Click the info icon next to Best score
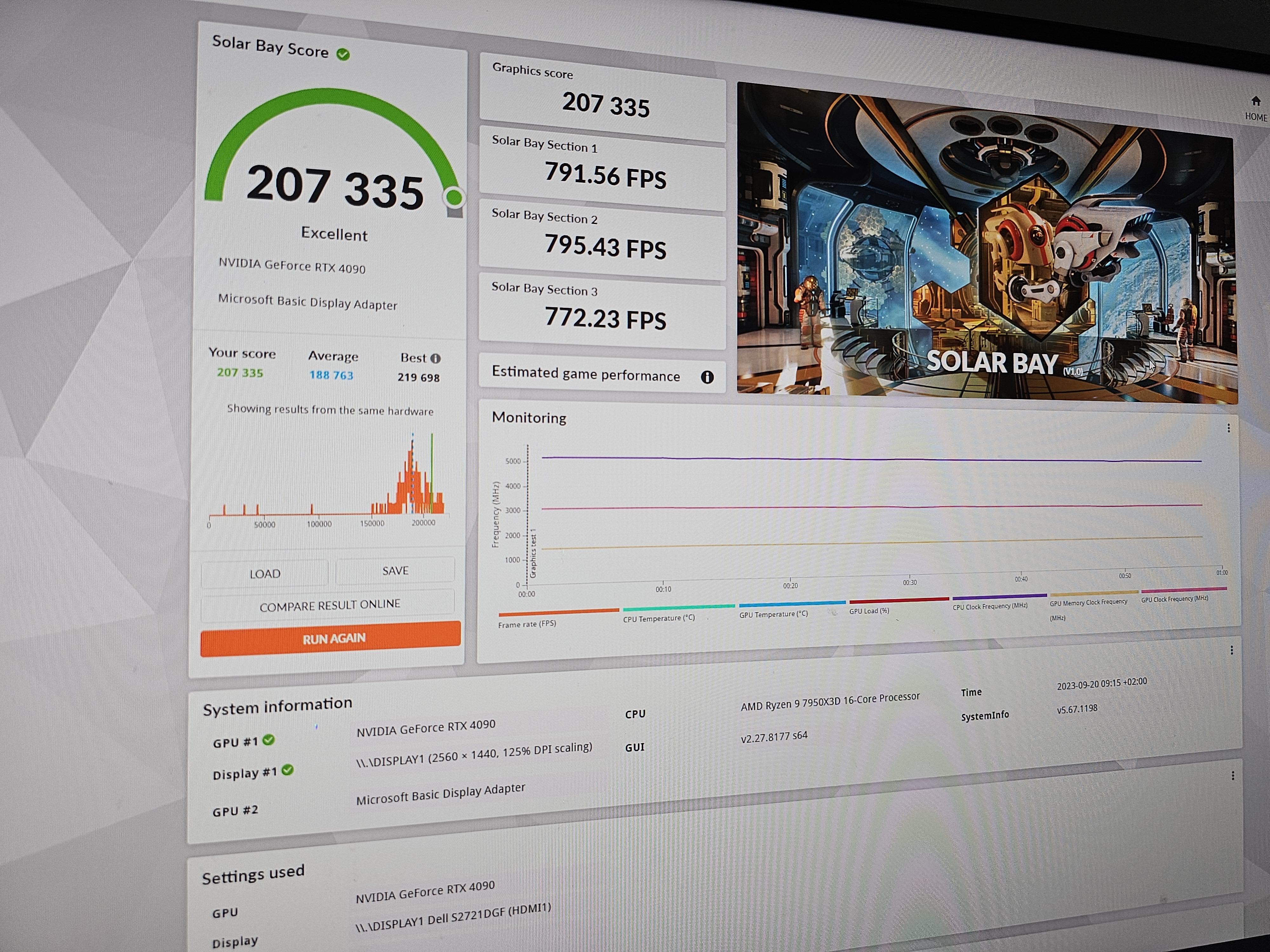This screenshot has height=952, width=1270. pos(436,359)
